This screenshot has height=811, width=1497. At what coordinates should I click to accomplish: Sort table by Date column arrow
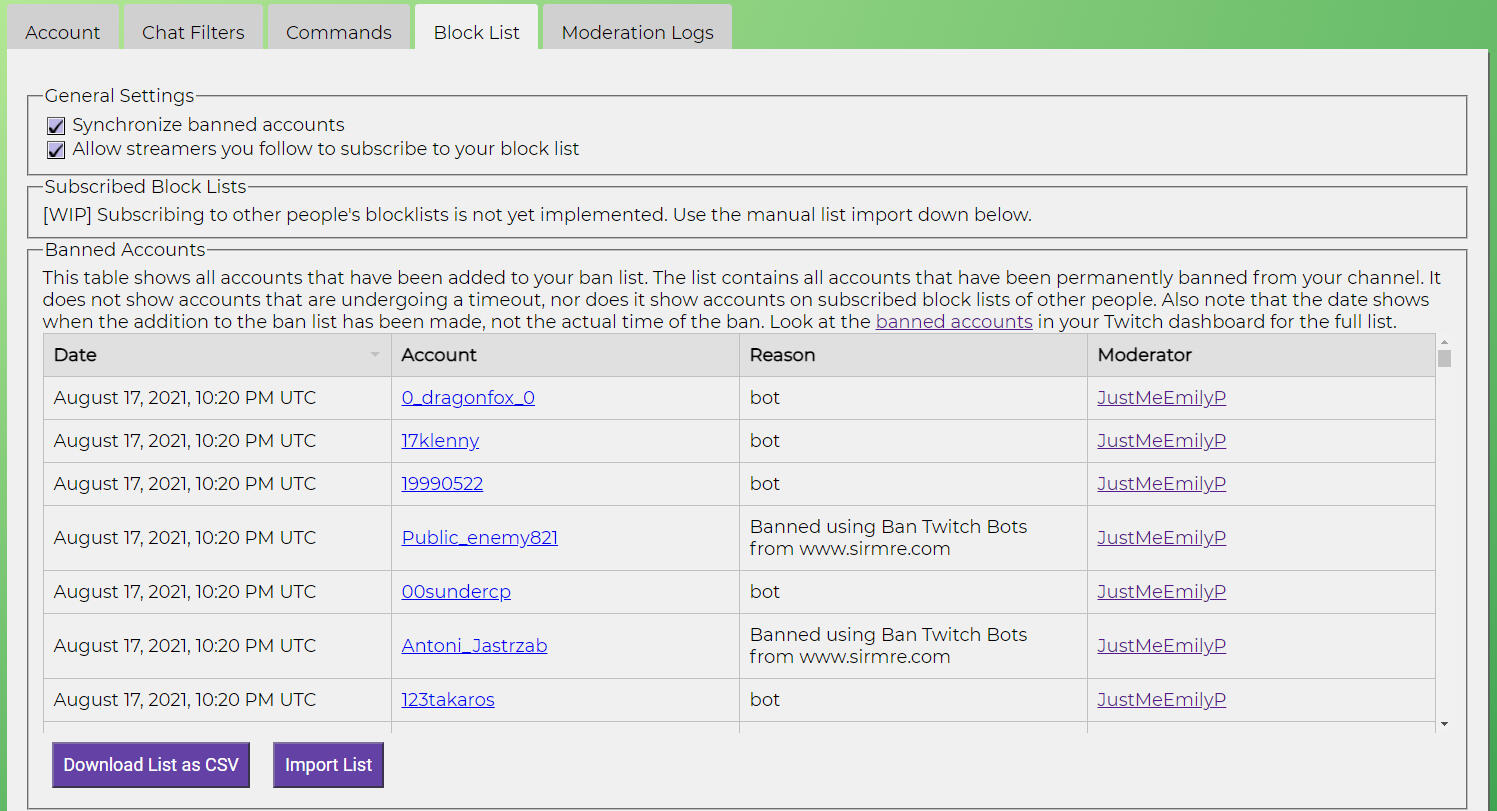(x=375, y=355)
